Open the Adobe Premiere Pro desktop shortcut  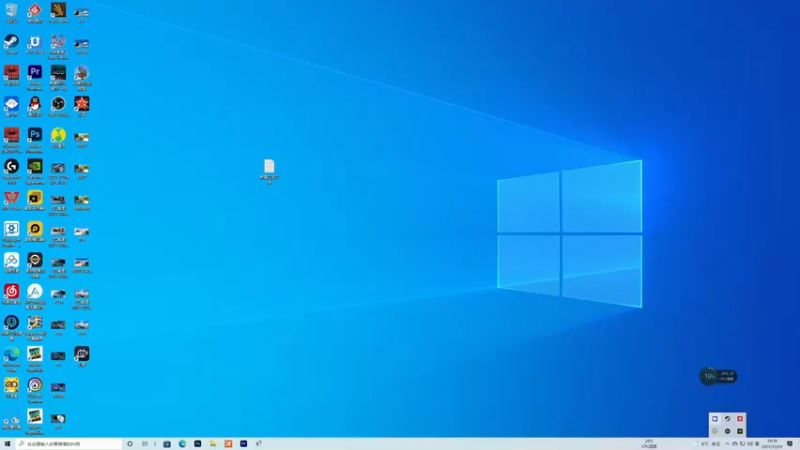click(x=35, y=77)
